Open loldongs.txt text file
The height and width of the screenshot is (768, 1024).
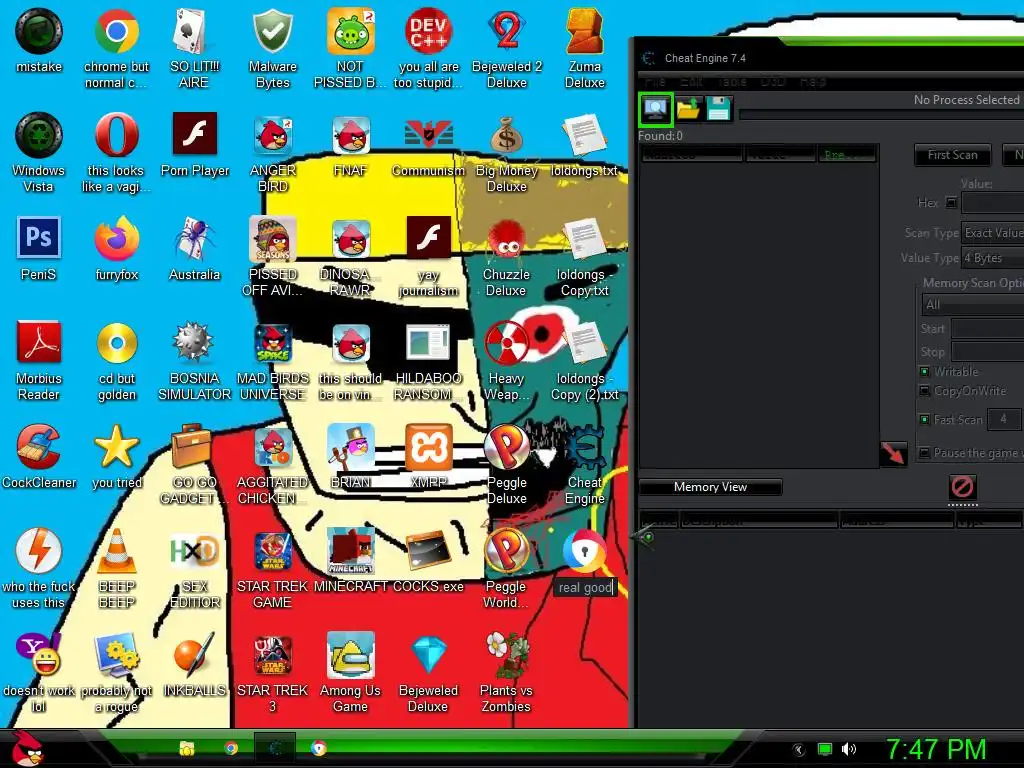pyautogui.click(x=584, y=135)
